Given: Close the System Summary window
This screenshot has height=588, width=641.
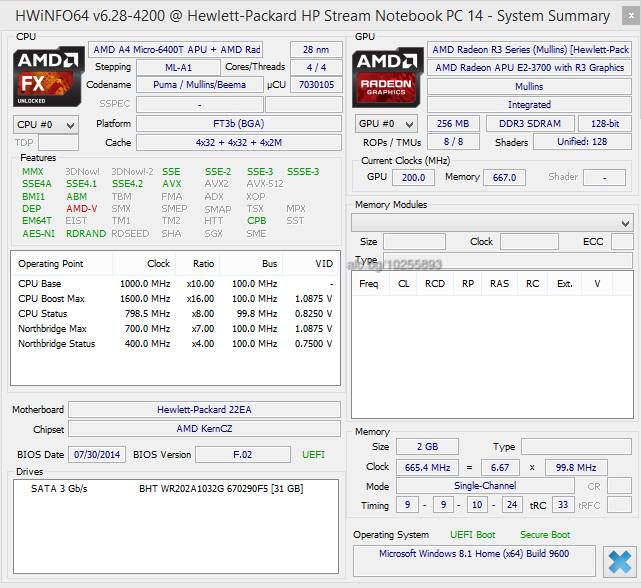Looking at the screenshot, I should [631, 16].
